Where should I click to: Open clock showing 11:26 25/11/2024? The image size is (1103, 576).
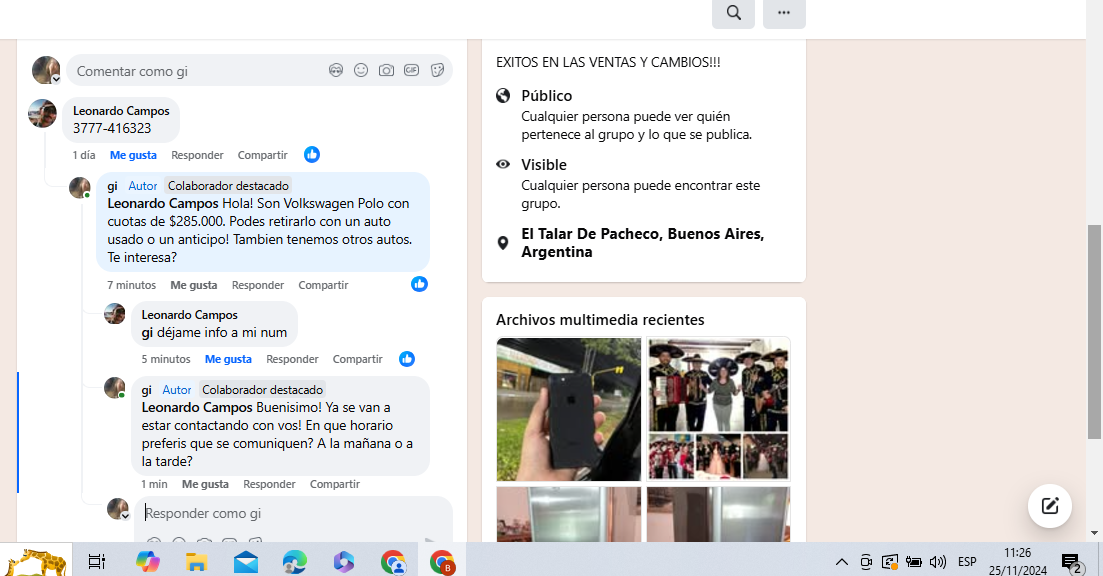click(1017, 561)
